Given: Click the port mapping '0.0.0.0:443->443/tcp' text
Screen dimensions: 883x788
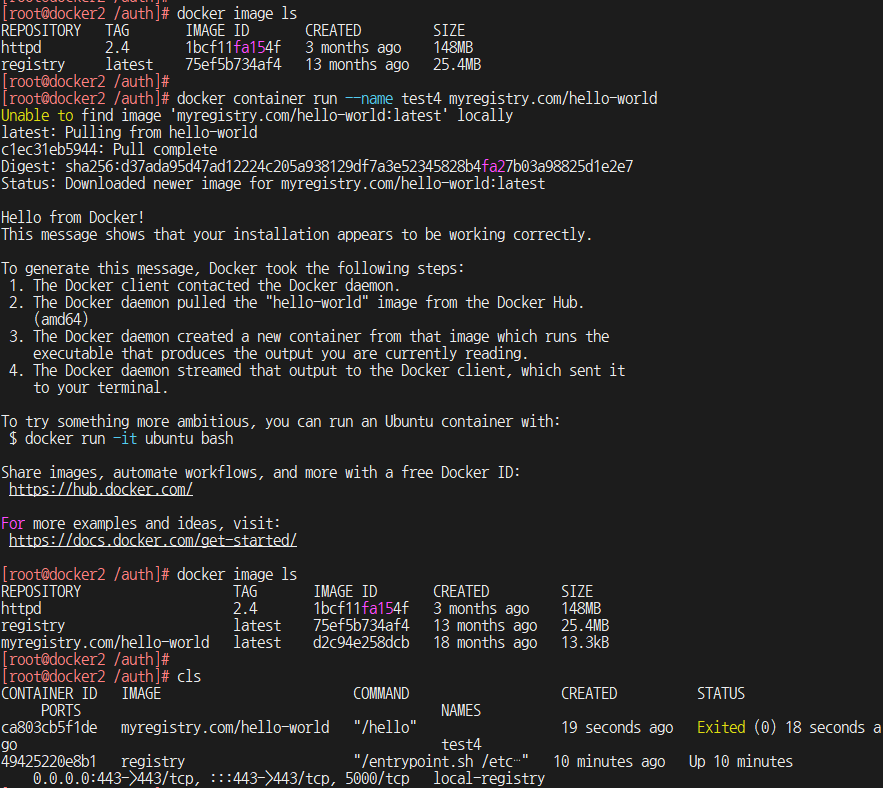Looking at the screenshot, I should [113, 778].
